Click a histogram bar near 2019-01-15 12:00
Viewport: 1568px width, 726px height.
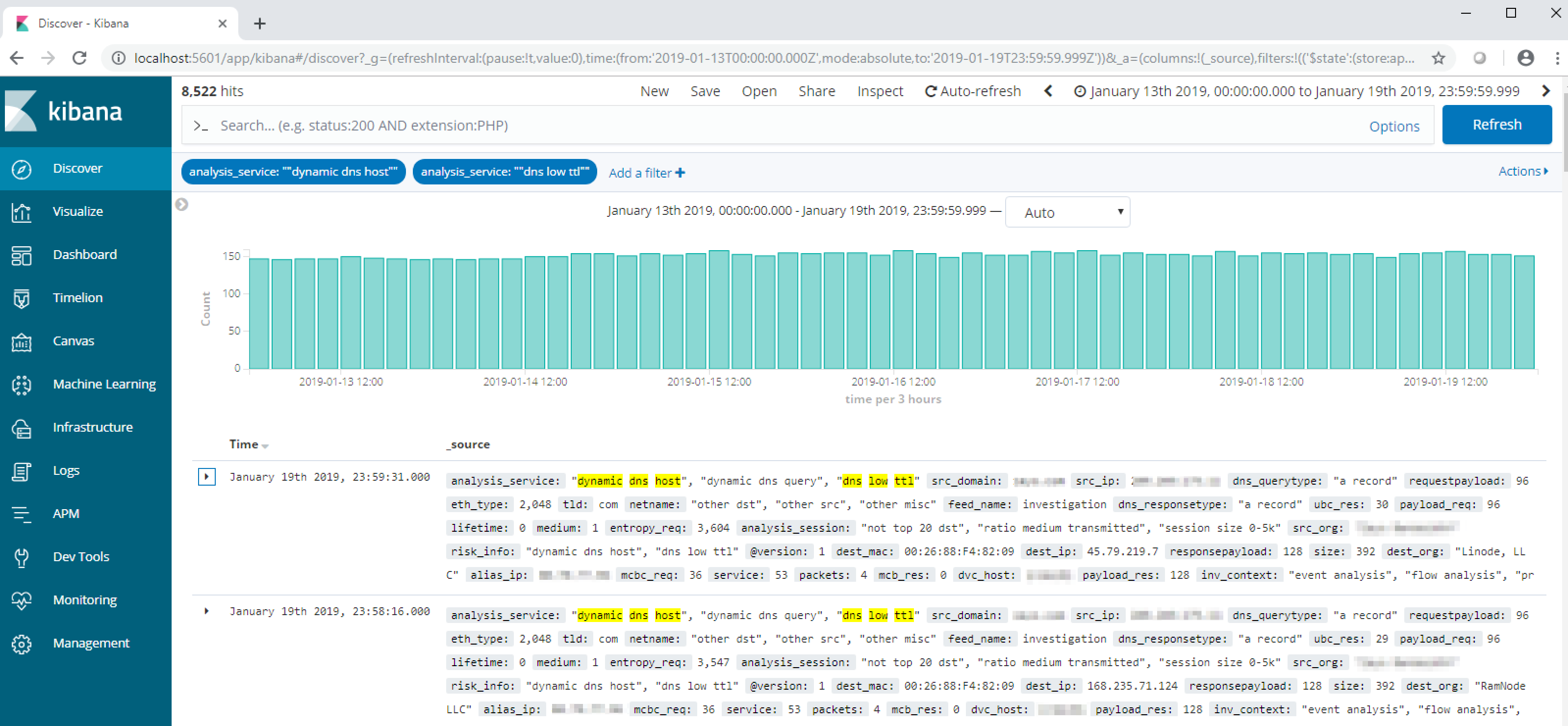pos(718,311)
